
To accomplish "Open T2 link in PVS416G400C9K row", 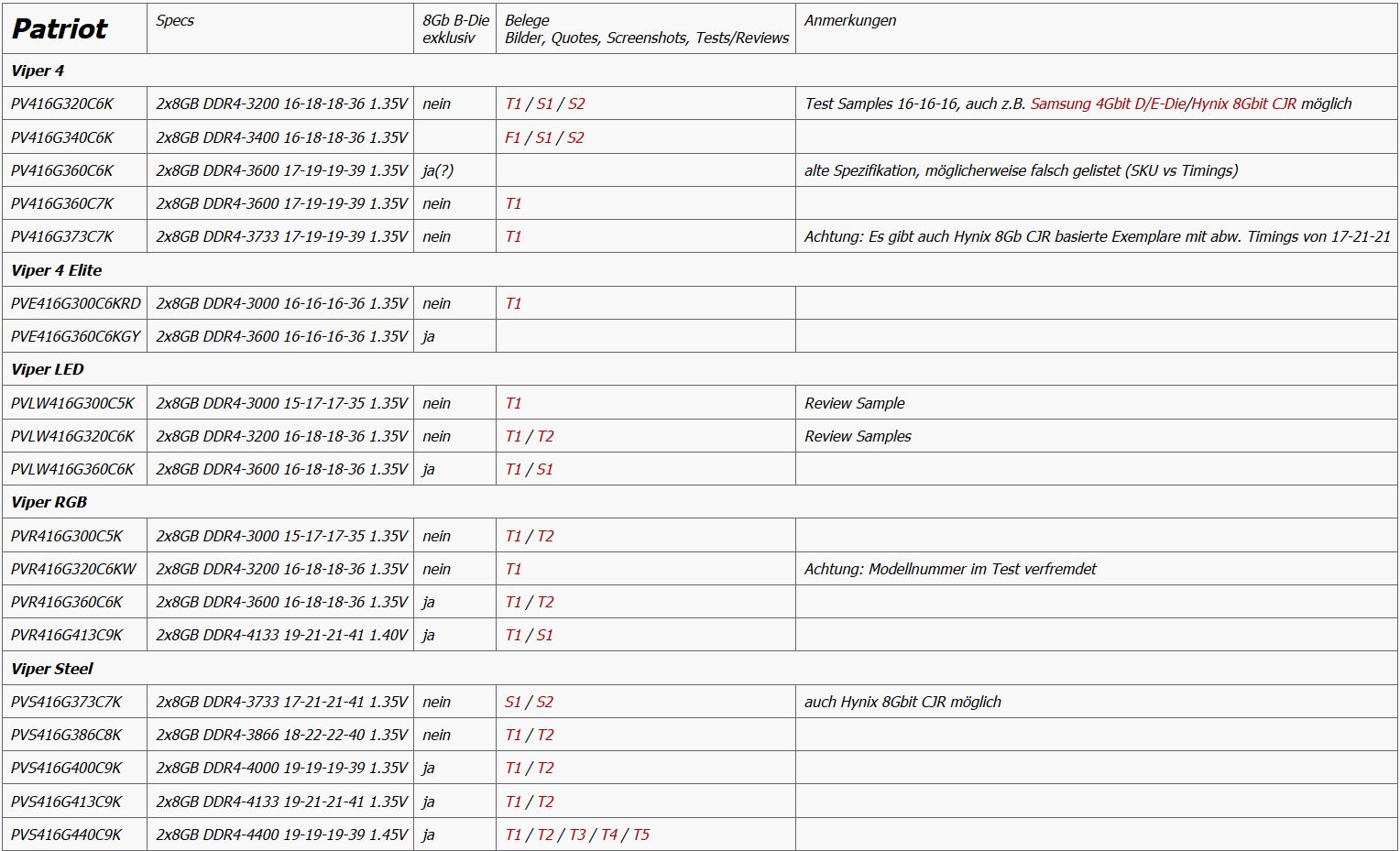I will pyautogui.click(x=545, y=768).
